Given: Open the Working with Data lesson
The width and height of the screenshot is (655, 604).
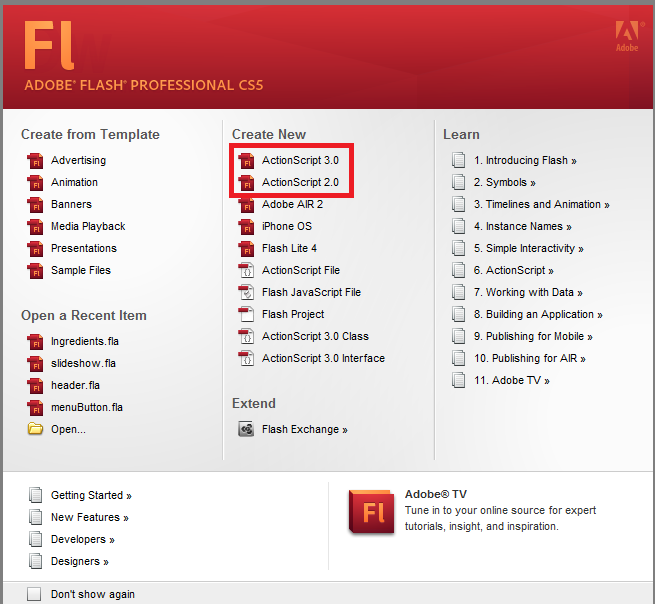Looking at the screenshot, I should pos(528,292).
